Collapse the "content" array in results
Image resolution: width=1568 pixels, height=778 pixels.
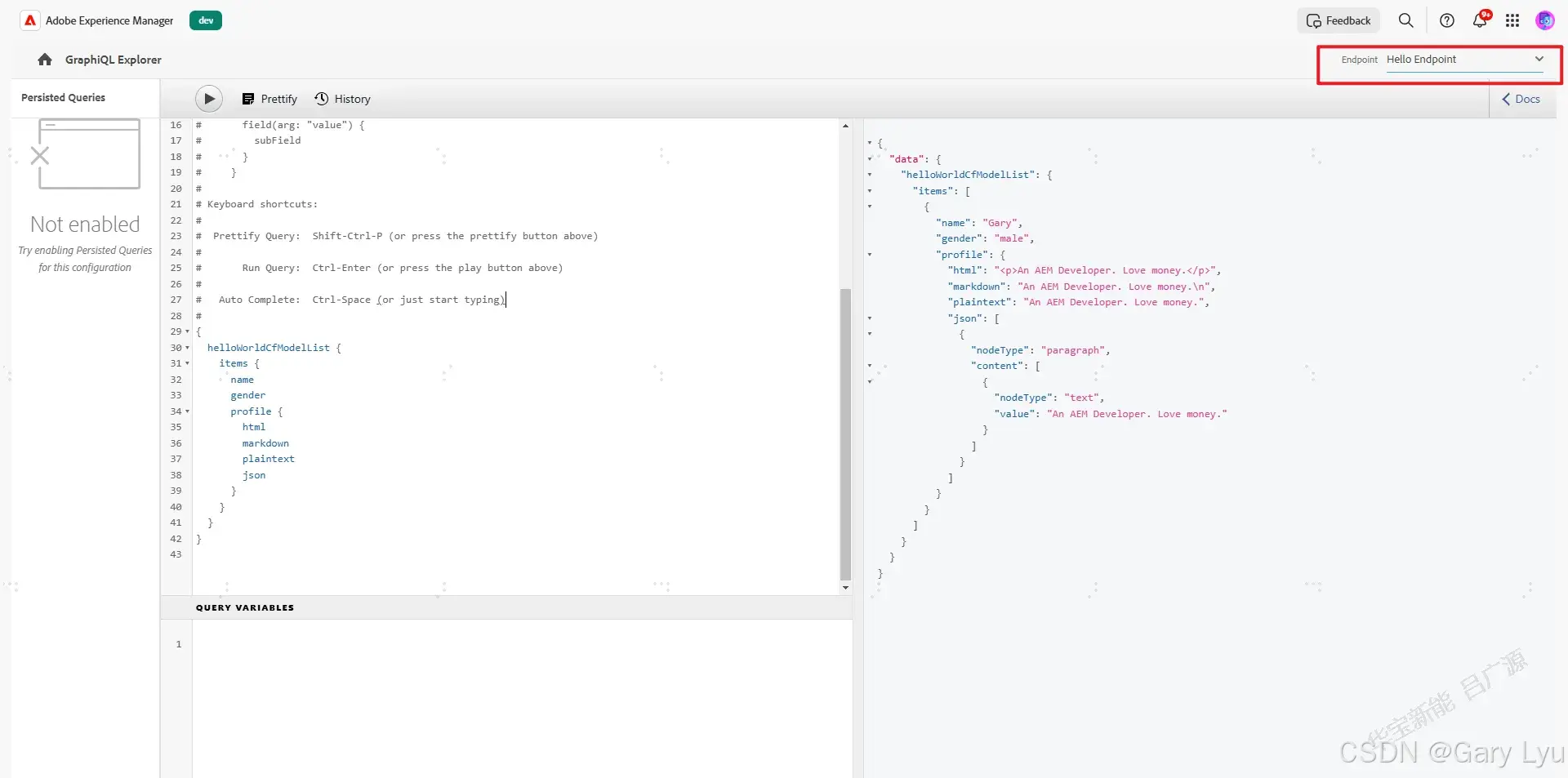click(870, 366)
